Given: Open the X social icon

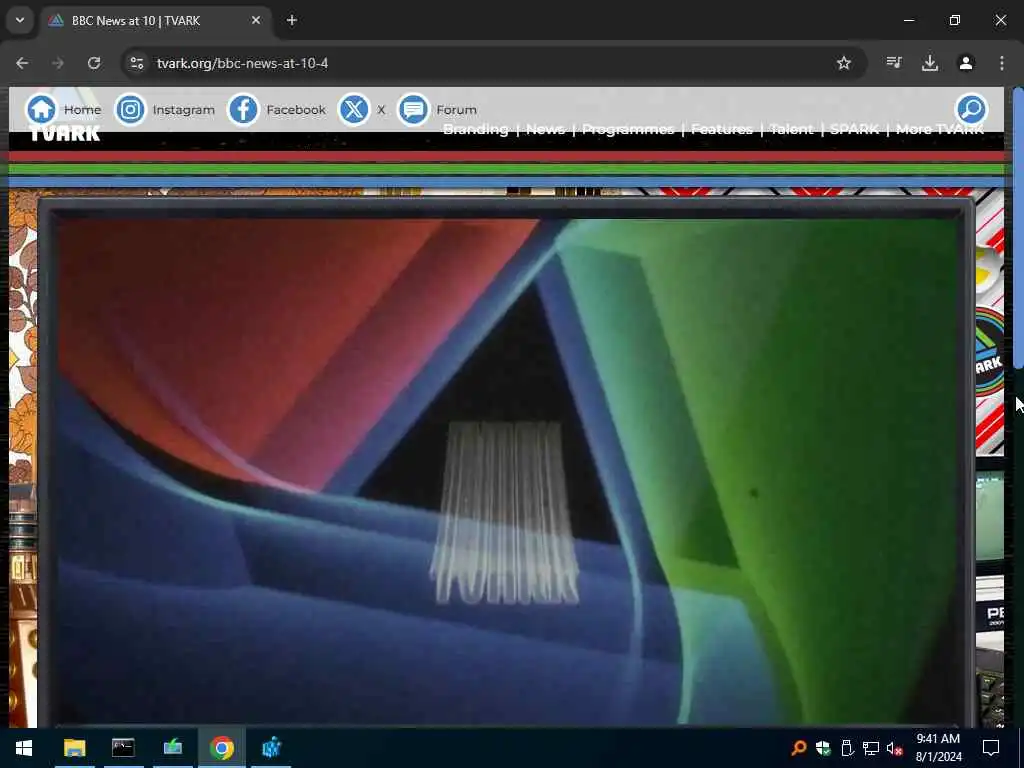Looking at the screenshot, I should click(x=354, y=109).
